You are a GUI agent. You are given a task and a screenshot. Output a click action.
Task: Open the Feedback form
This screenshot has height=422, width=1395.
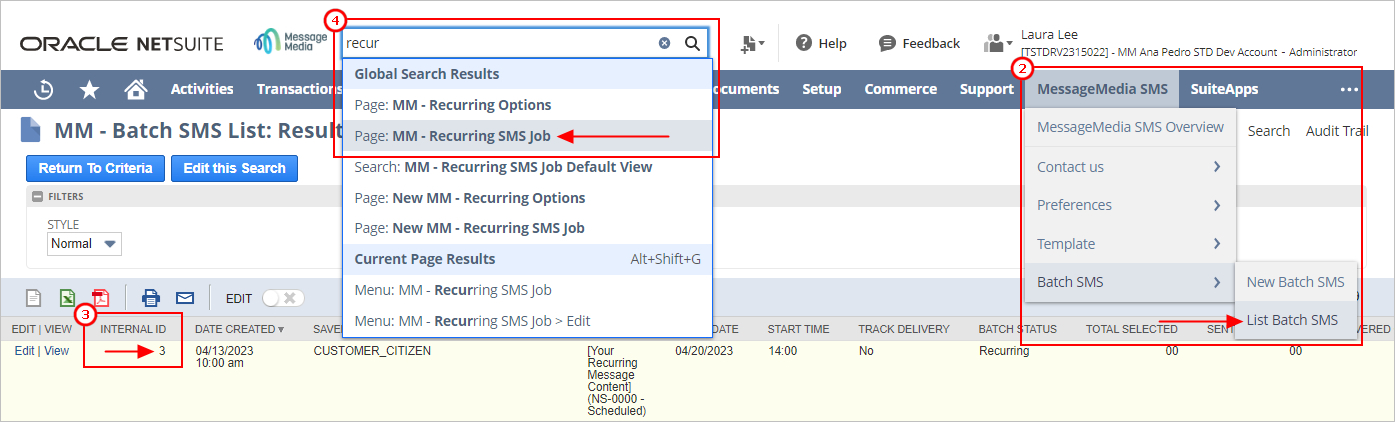coord(919,43)
